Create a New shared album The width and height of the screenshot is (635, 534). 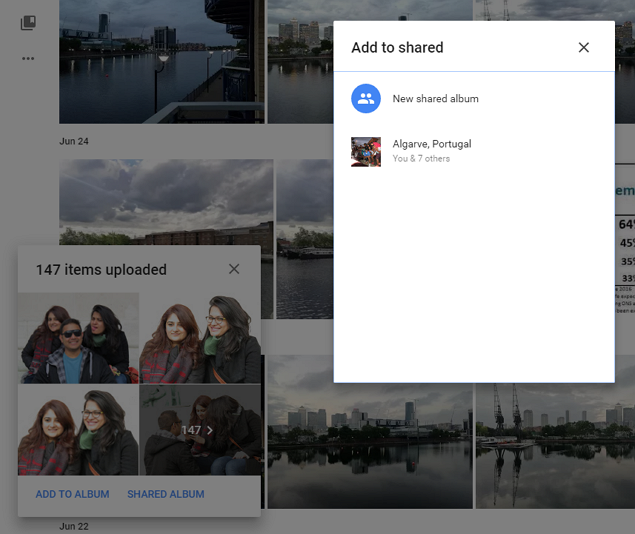pos(474,98)
